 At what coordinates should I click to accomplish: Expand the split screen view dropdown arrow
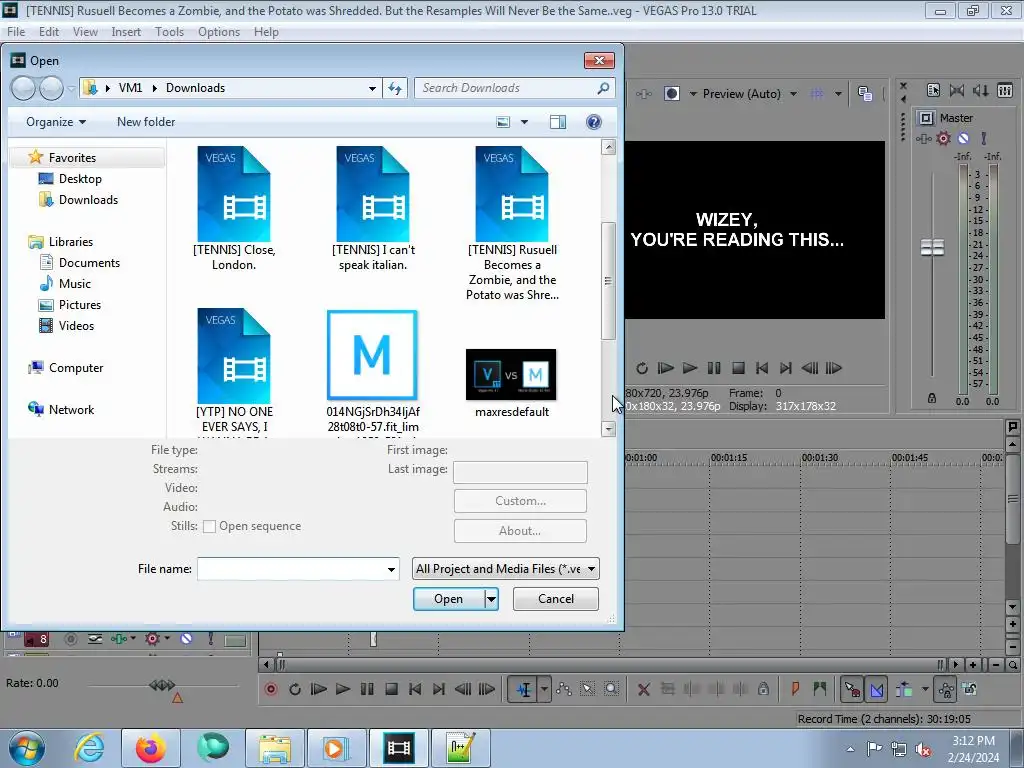coord(693,94)
